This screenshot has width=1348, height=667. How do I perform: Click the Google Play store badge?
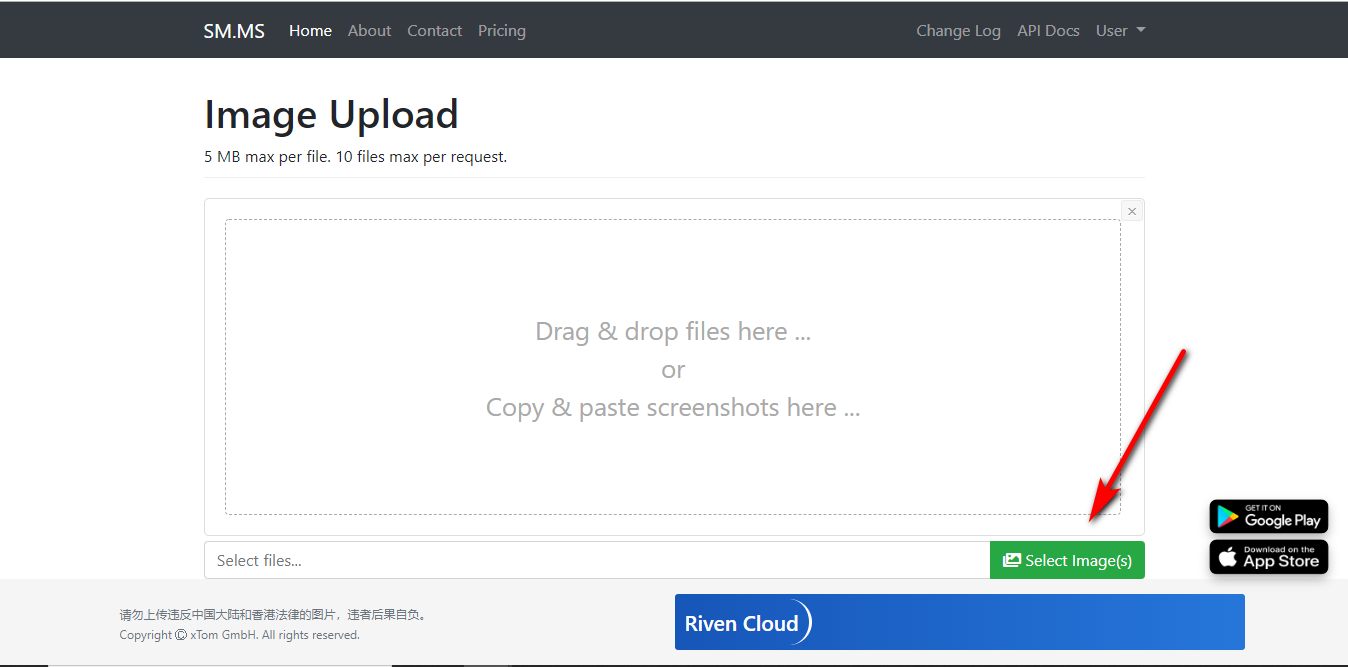pyautogui.click(x=1268, y=516)
